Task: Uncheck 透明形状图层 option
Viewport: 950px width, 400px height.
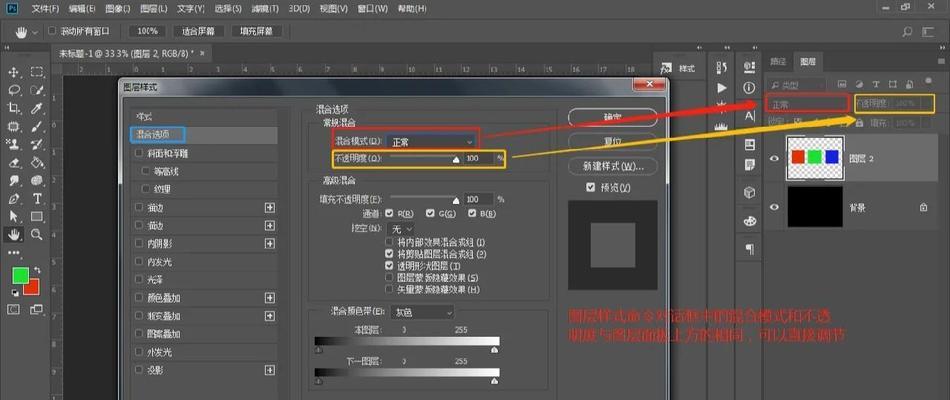Action: point(389,265)
